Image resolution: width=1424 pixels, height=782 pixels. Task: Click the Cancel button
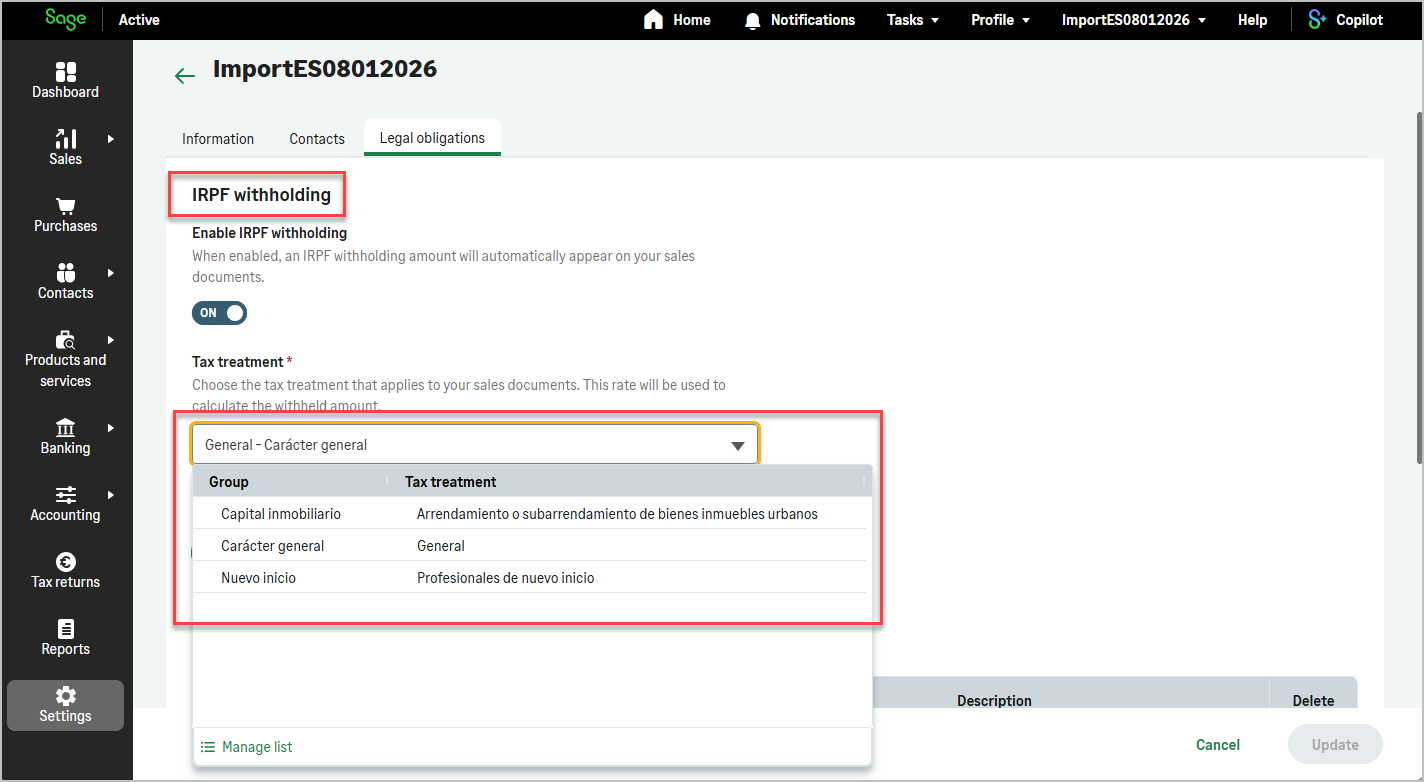1218,745
